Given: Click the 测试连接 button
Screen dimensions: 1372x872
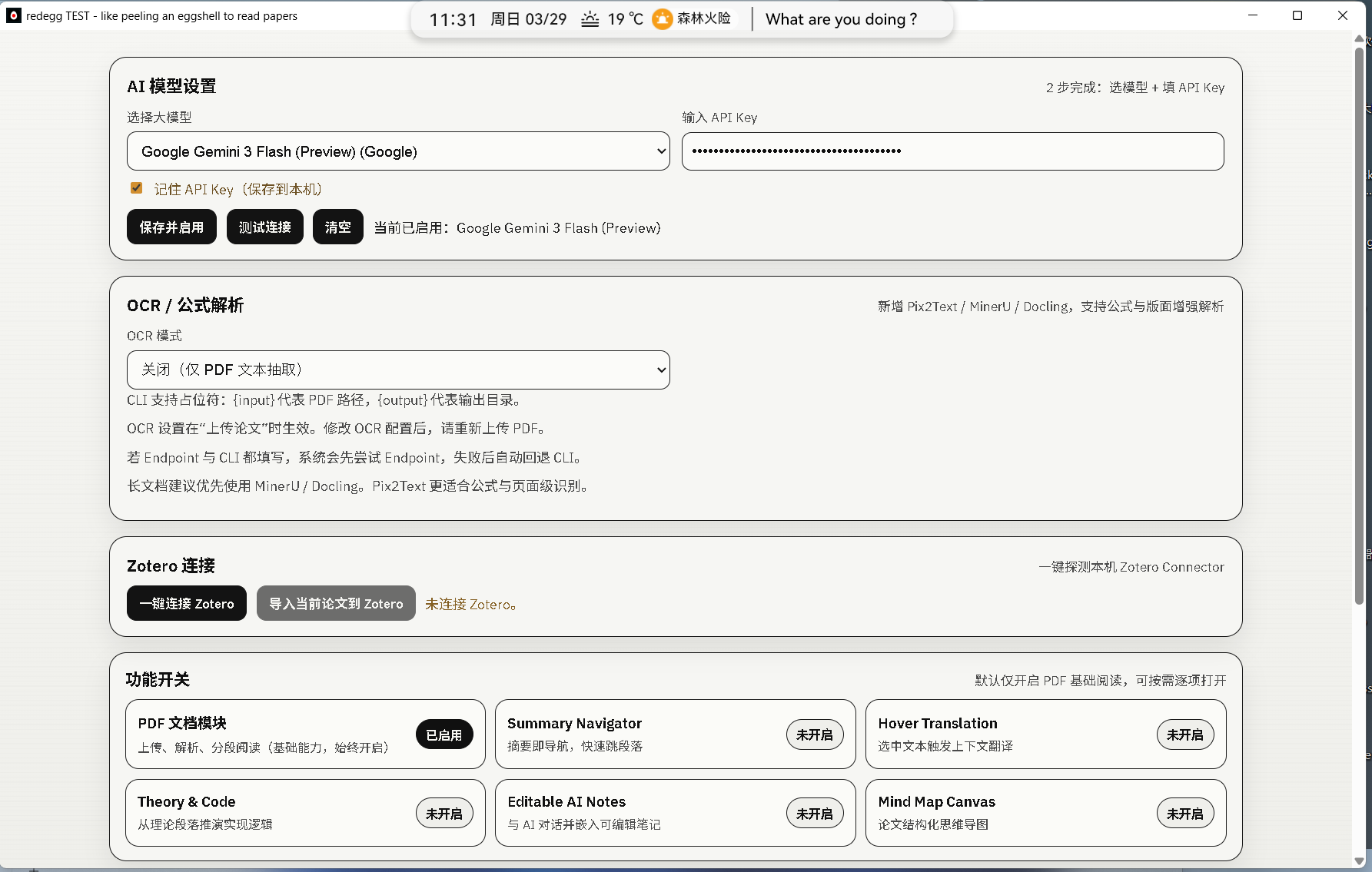Looking at the screenshot, I should coord(264,227).
